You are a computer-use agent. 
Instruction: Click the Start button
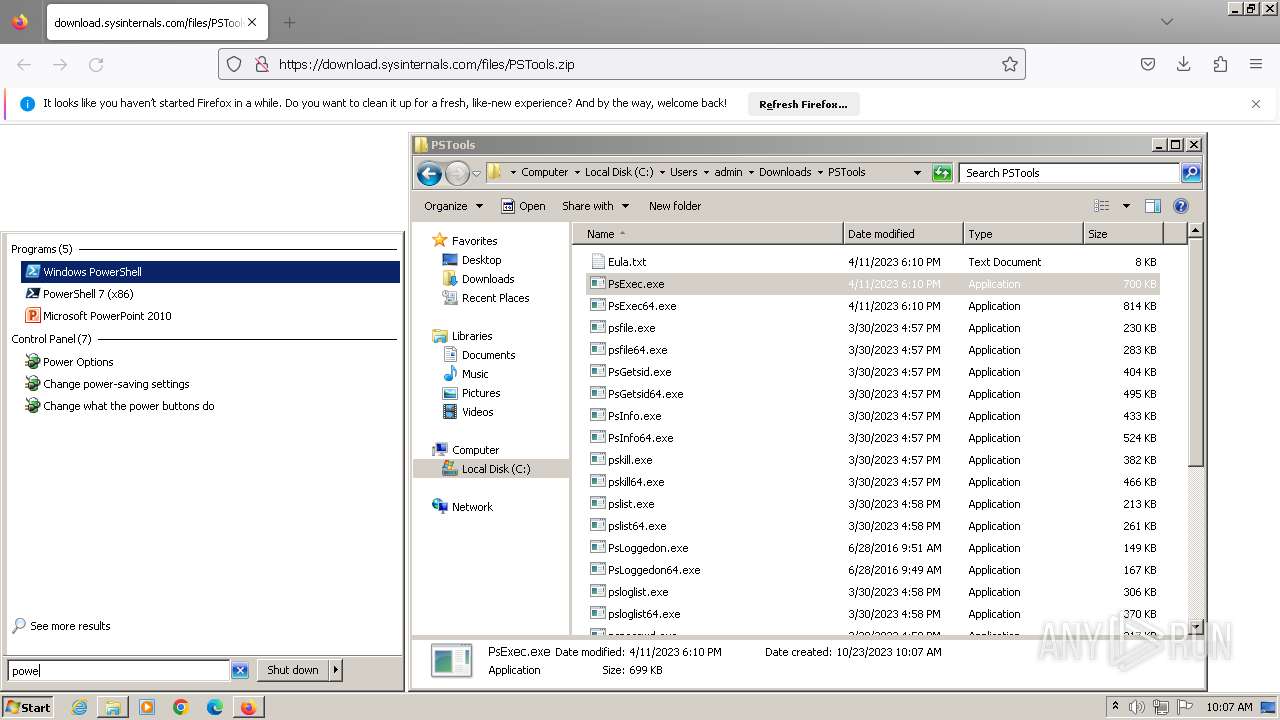tap(28, 707)
